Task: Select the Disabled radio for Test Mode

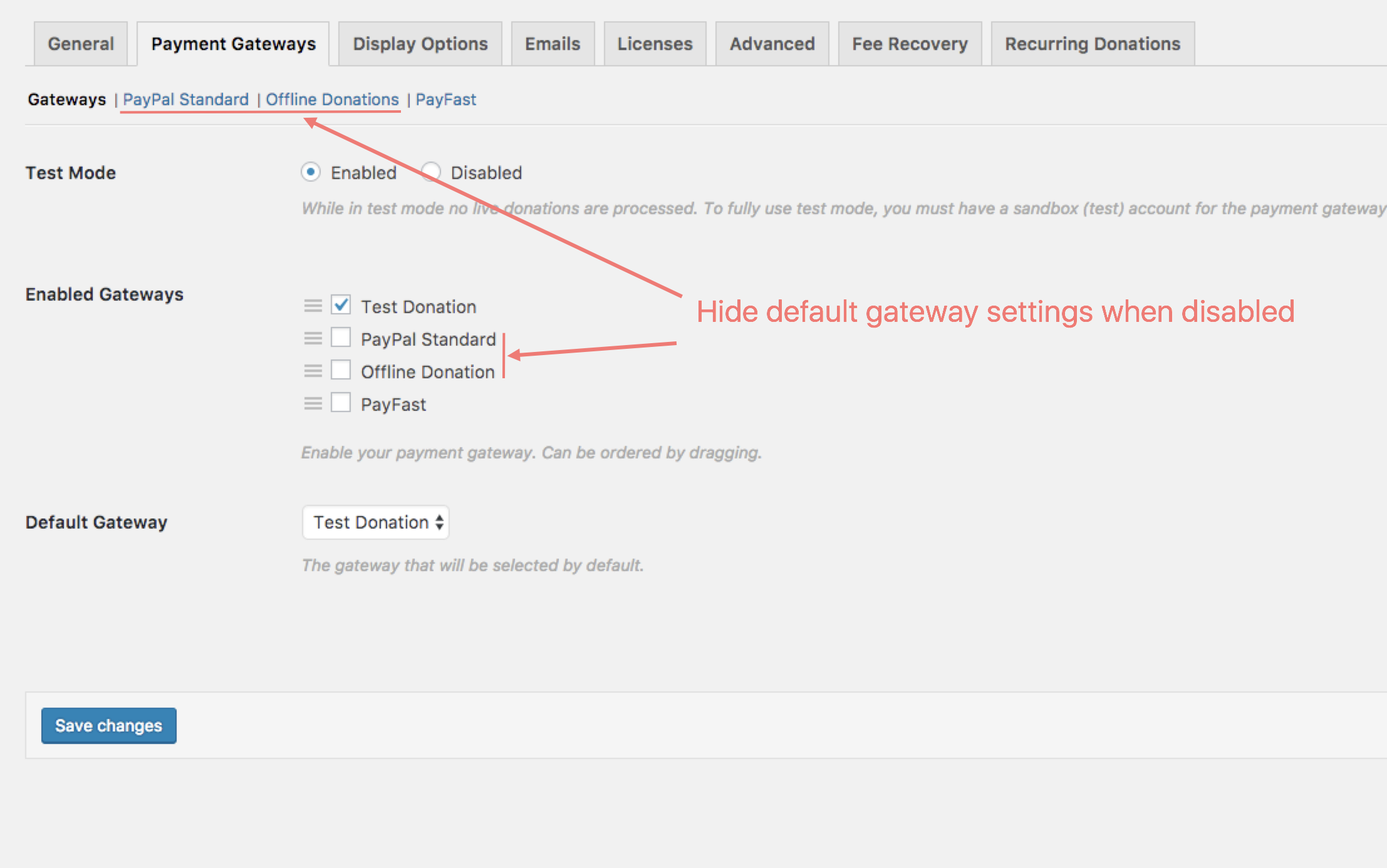Action: click(430, 172)
